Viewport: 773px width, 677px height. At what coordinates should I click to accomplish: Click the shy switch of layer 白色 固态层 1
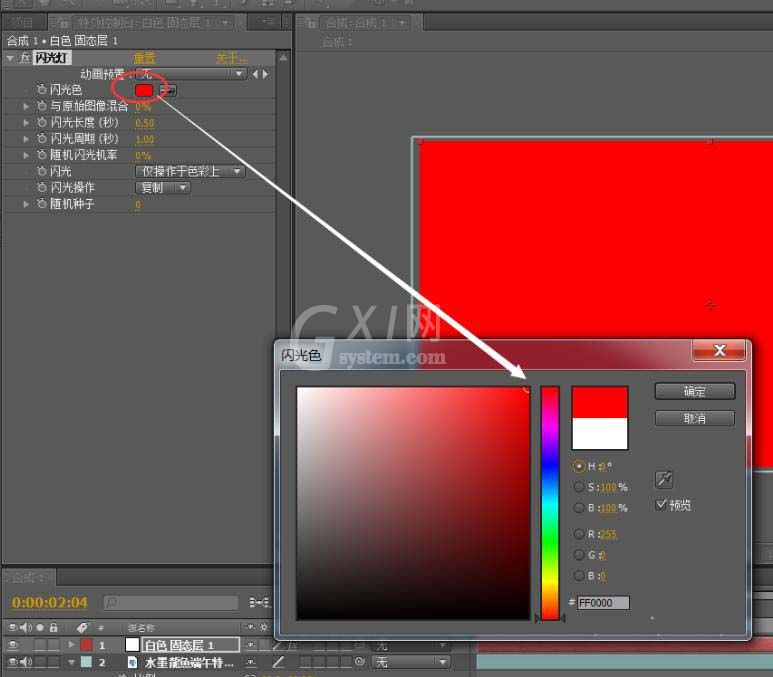(x=251, y=644)
